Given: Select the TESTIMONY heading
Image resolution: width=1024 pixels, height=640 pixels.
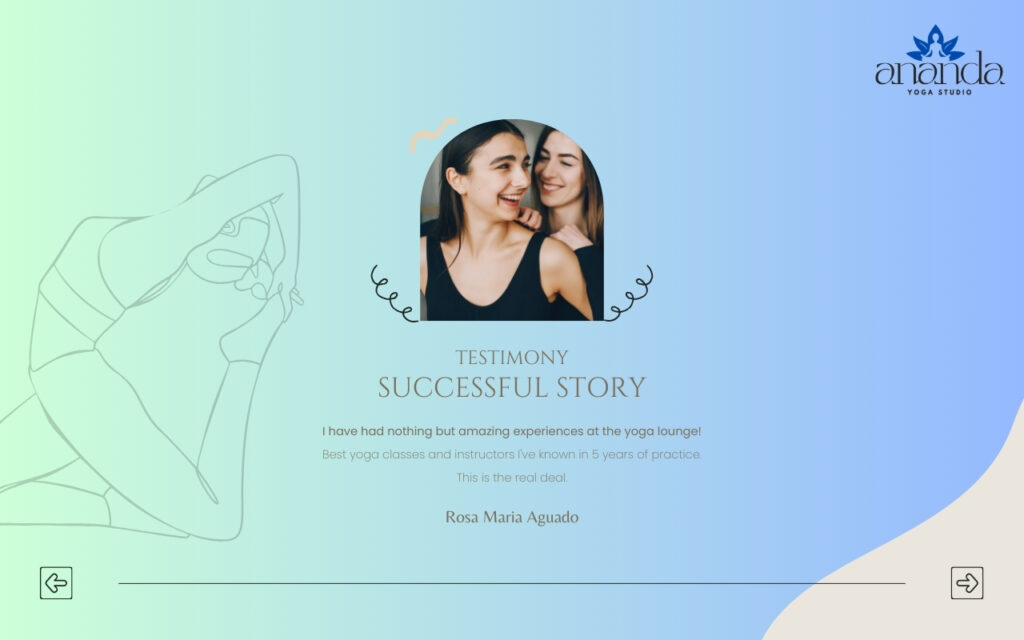Looking at the screenshot, I should coord(511,358).
